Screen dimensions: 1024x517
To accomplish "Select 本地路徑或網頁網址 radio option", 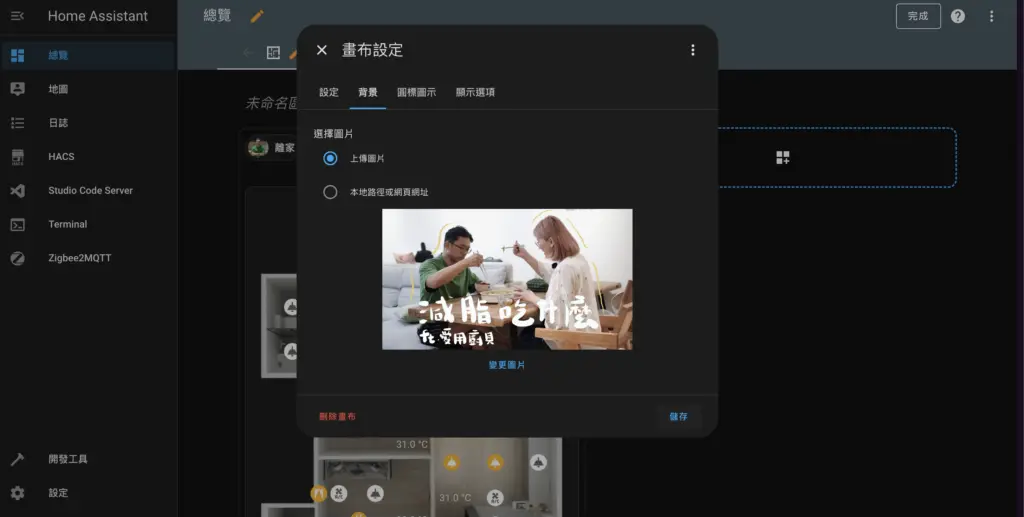I will (x=330, y=192).
